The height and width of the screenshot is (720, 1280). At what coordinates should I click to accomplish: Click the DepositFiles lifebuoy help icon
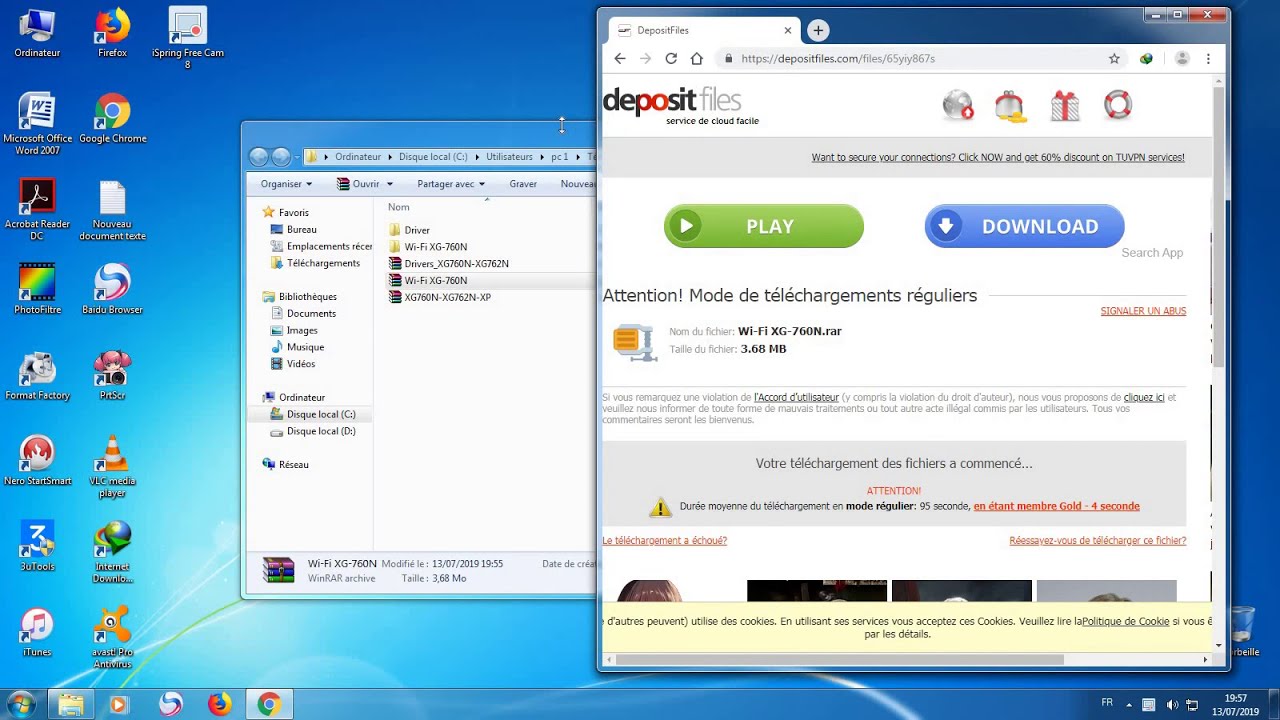coord(1118,104)
